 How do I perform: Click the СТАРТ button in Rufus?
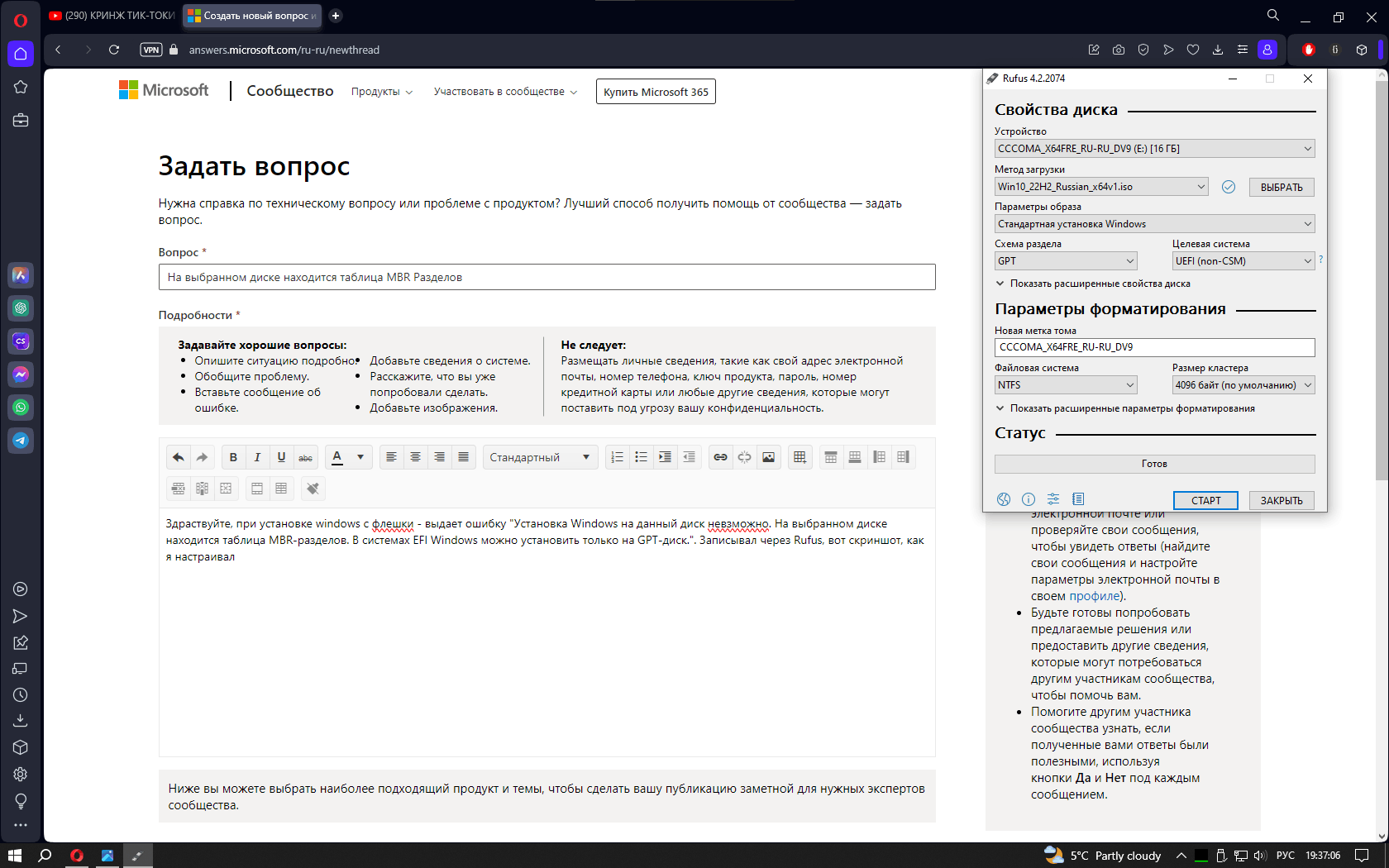click(1205, 500)
